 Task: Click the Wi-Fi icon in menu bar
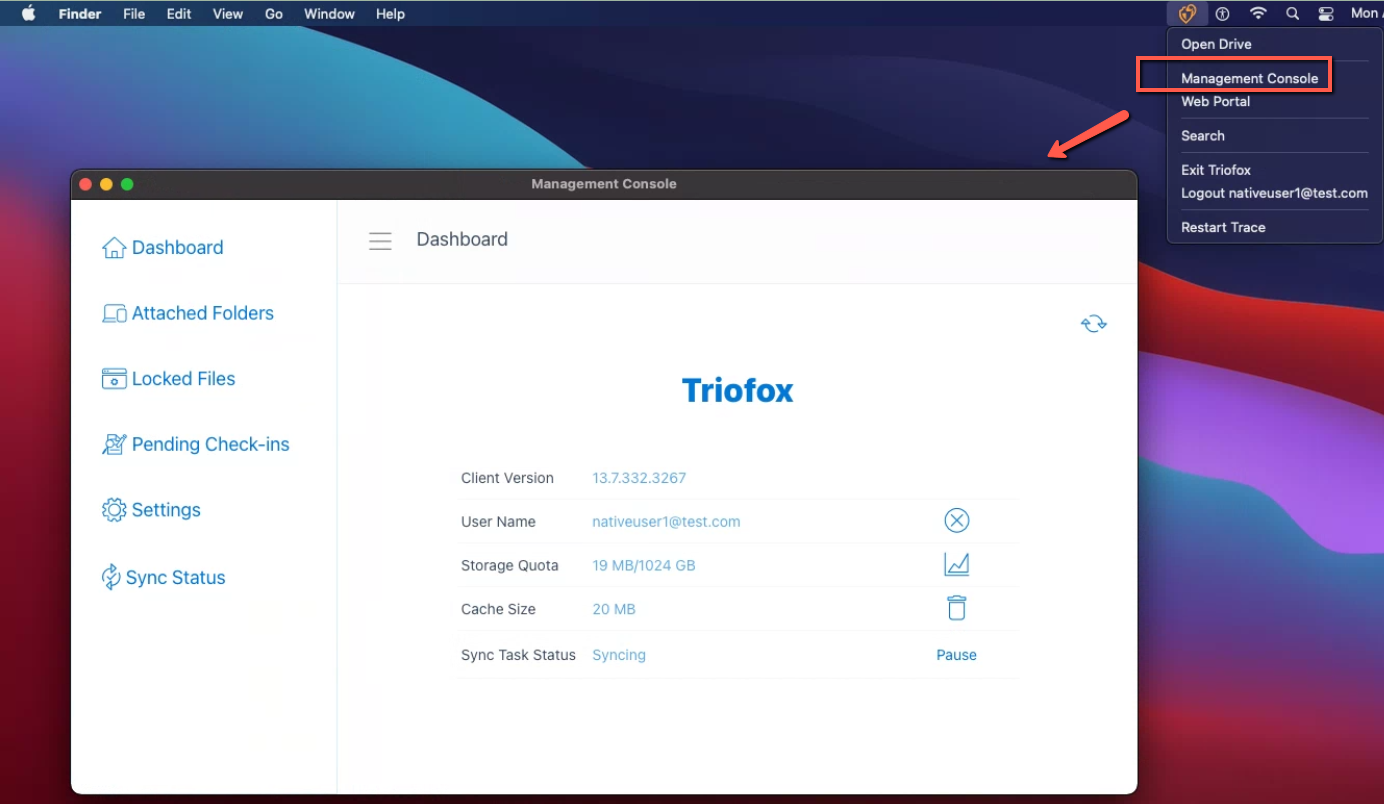coord(1258,14)
